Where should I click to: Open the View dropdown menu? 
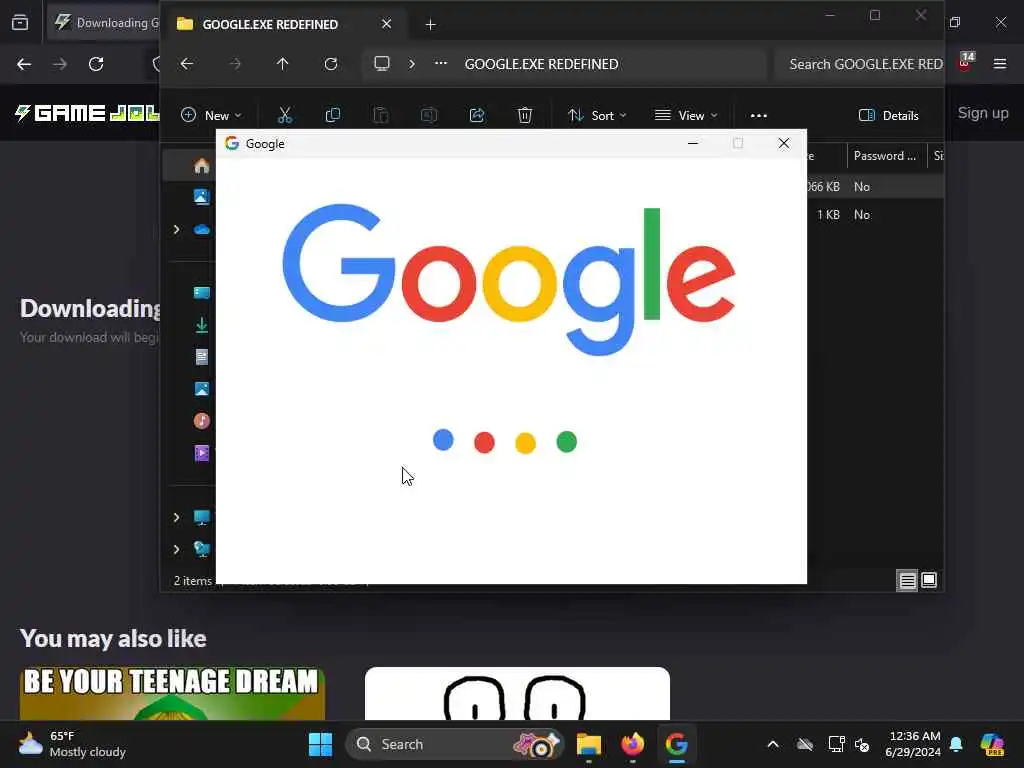[686, 116]
